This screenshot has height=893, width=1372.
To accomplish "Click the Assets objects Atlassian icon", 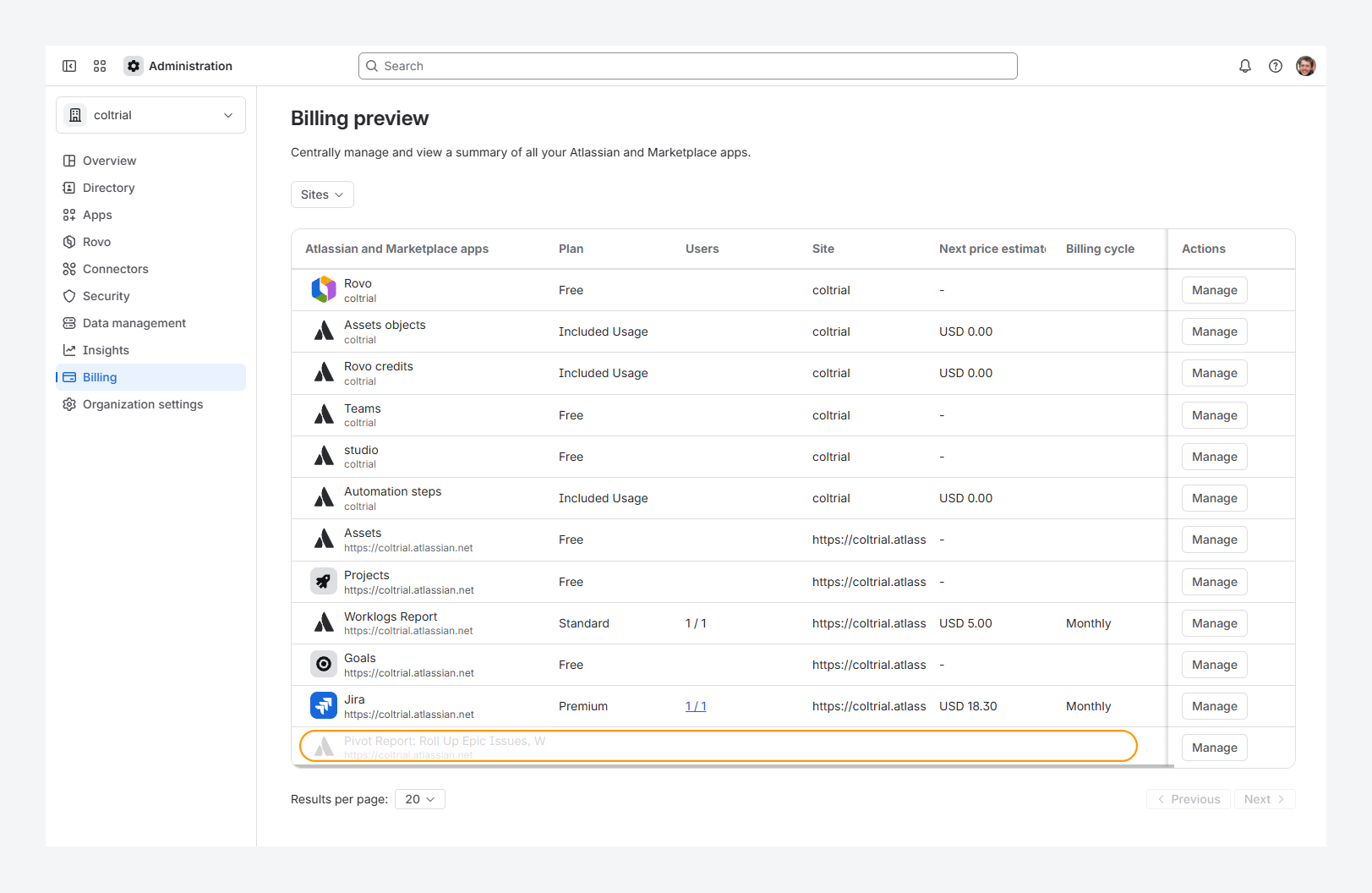I will pos(324,331).
